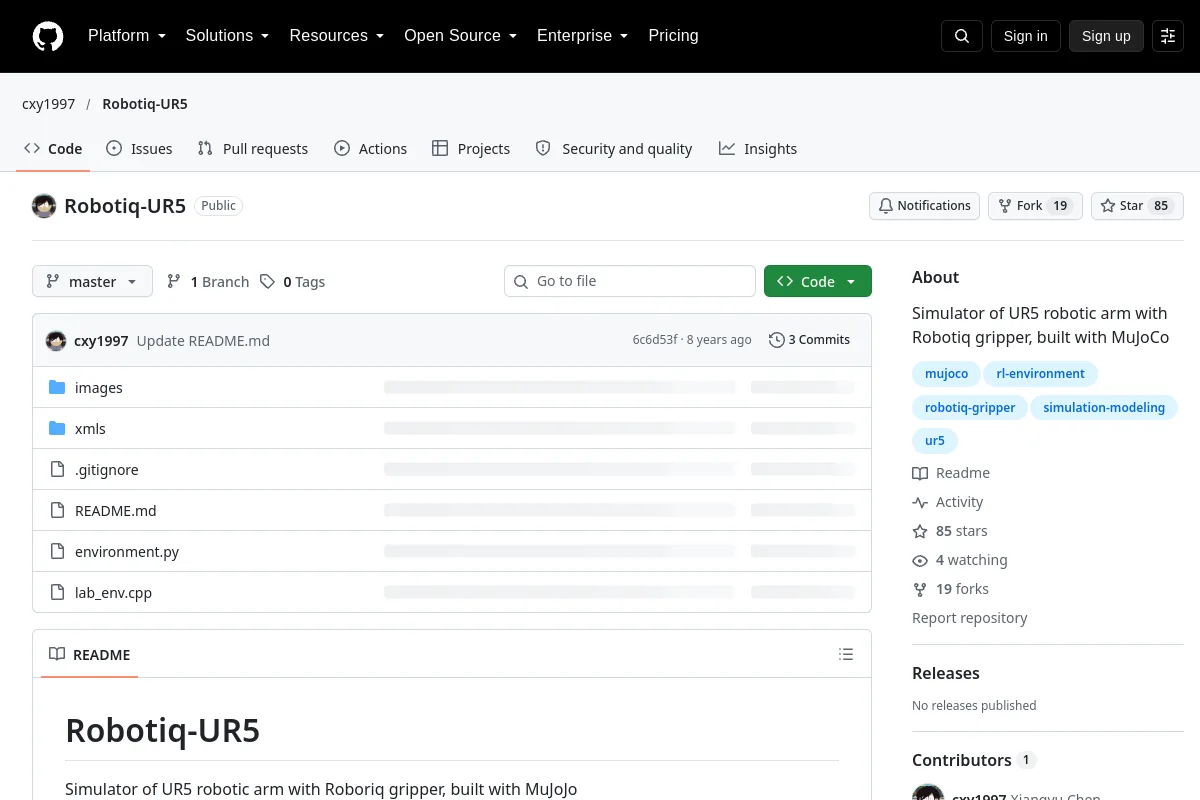Switch to the Projects tab
The image size is (1200, 800).
471,148
